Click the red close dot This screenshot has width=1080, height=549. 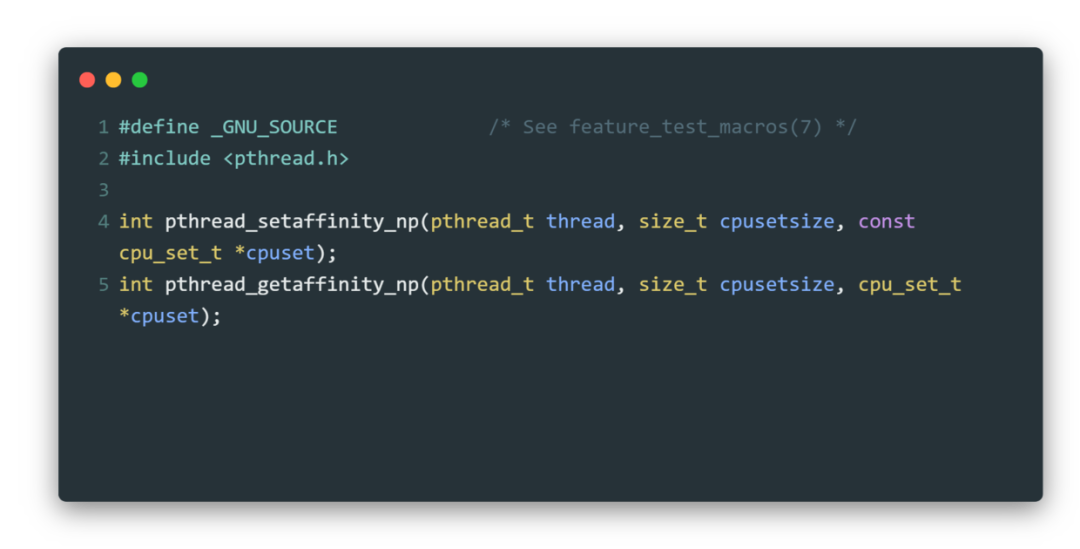(87, 80)
